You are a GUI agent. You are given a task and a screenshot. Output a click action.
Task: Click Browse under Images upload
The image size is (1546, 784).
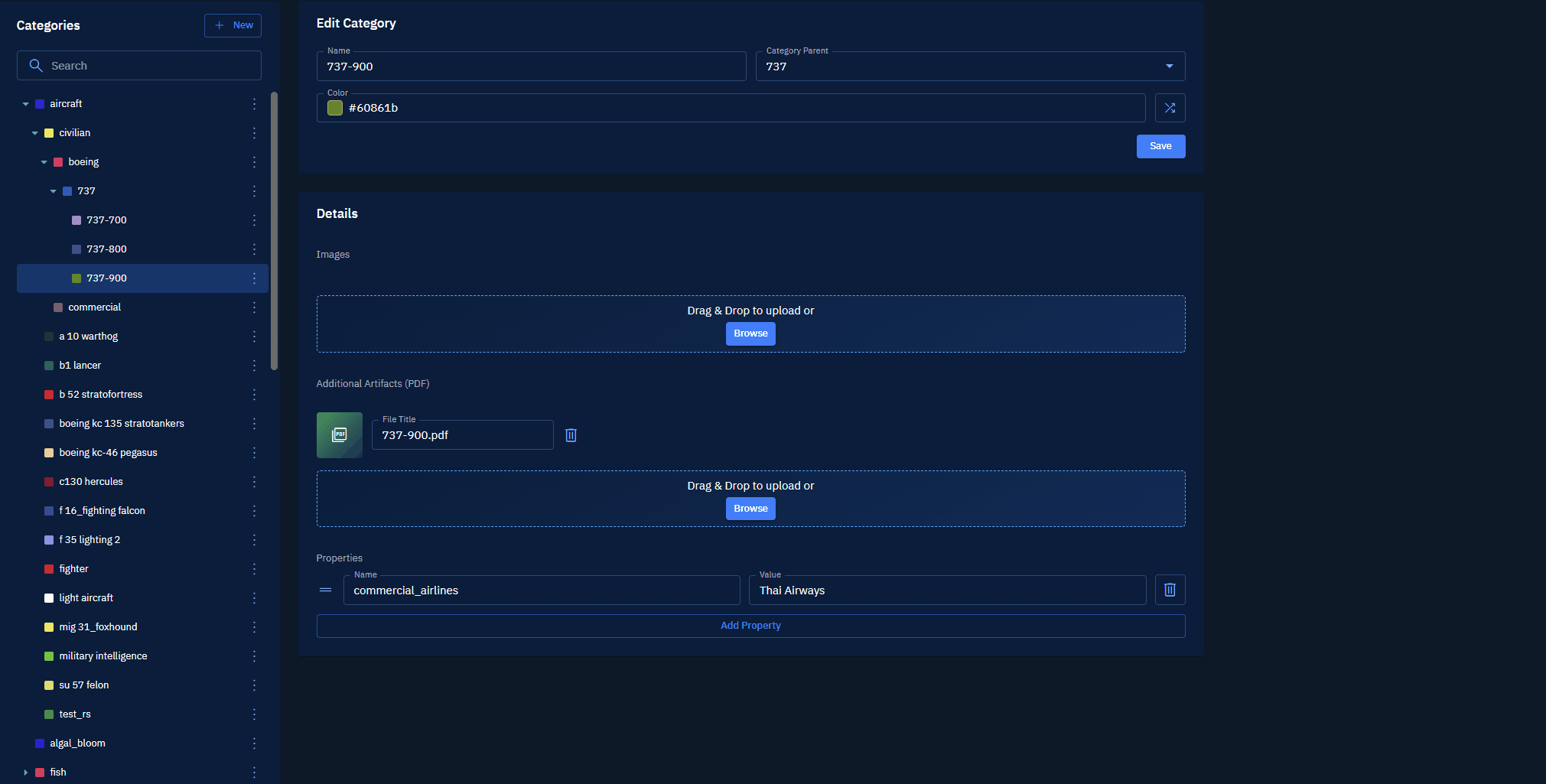click(x=750, y=333)
